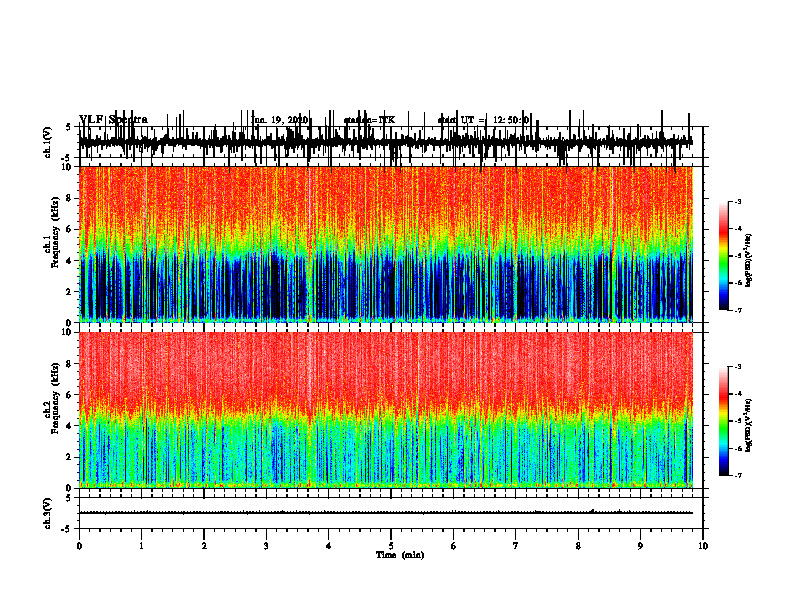Click the "1" tick on the time axis
792x612 pixels.
(x=141, y=546)
